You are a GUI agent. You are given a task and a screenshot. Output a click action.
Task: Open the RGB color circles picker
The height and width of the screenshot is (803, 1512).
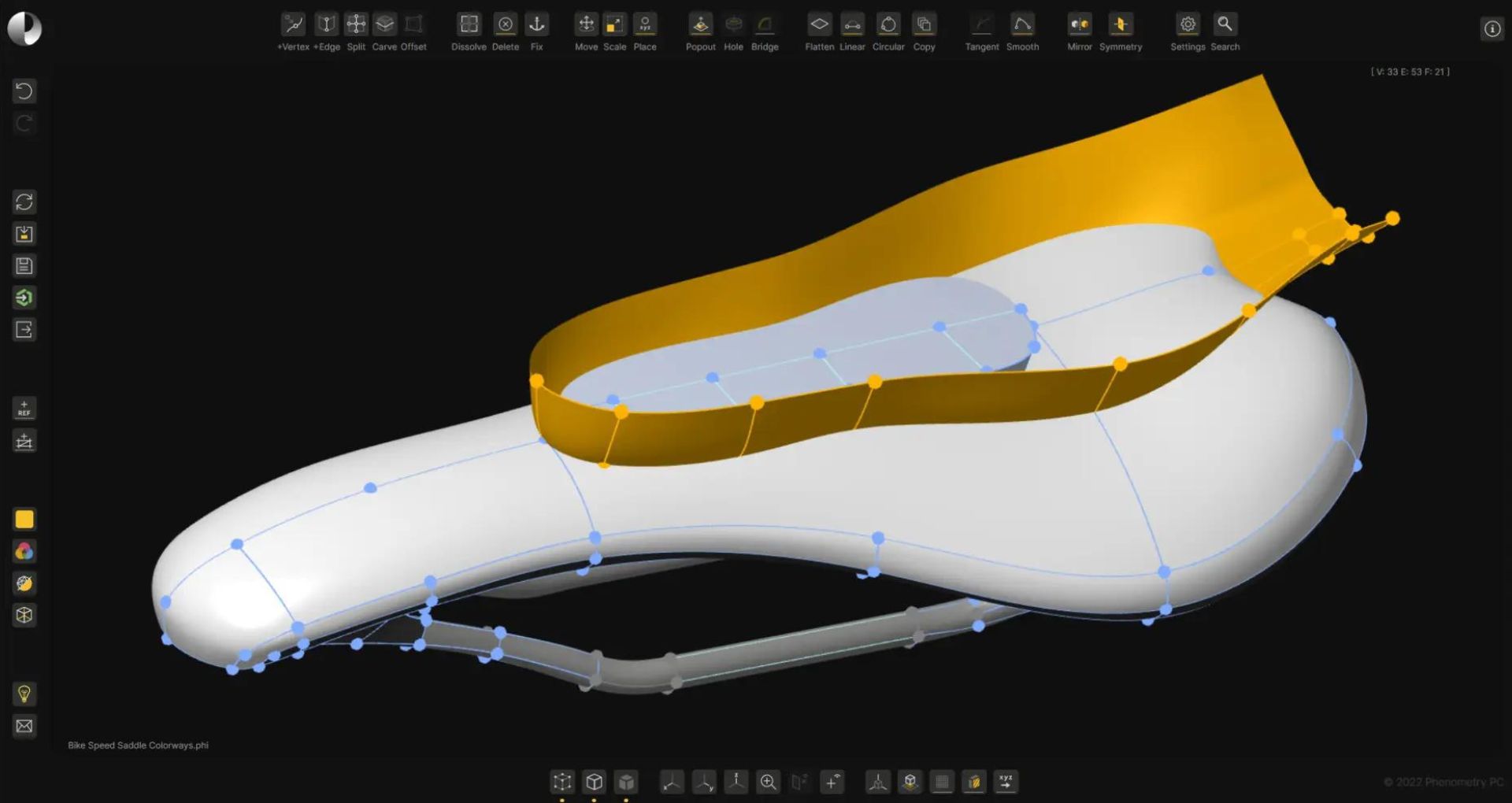[x=24, y=551]
